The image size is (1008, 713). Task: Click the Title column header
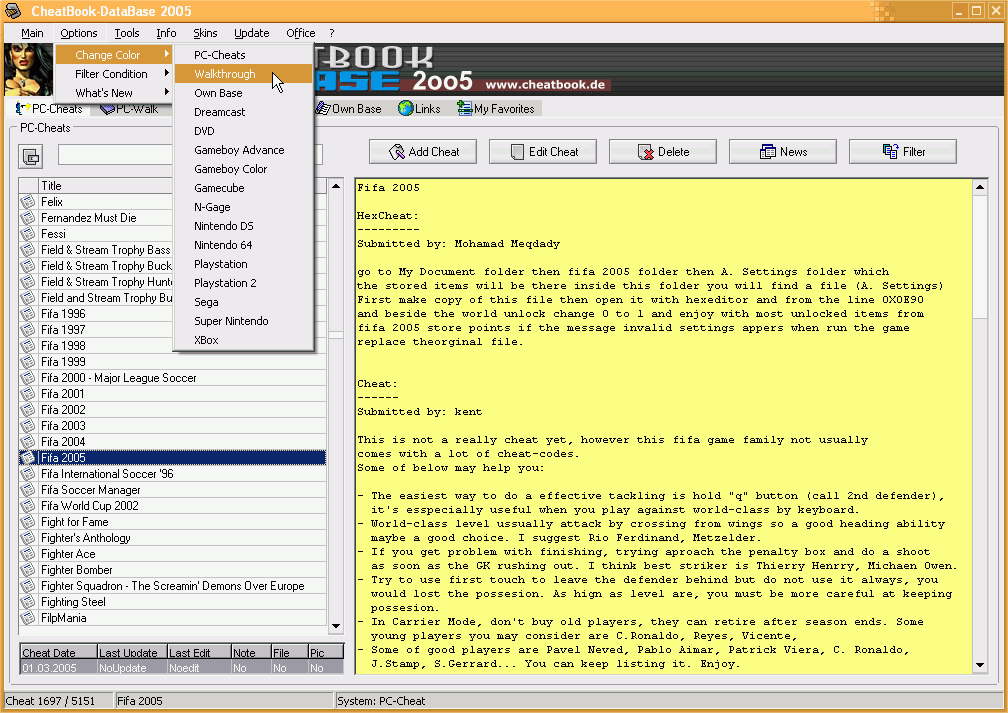[x=51, y=186]
